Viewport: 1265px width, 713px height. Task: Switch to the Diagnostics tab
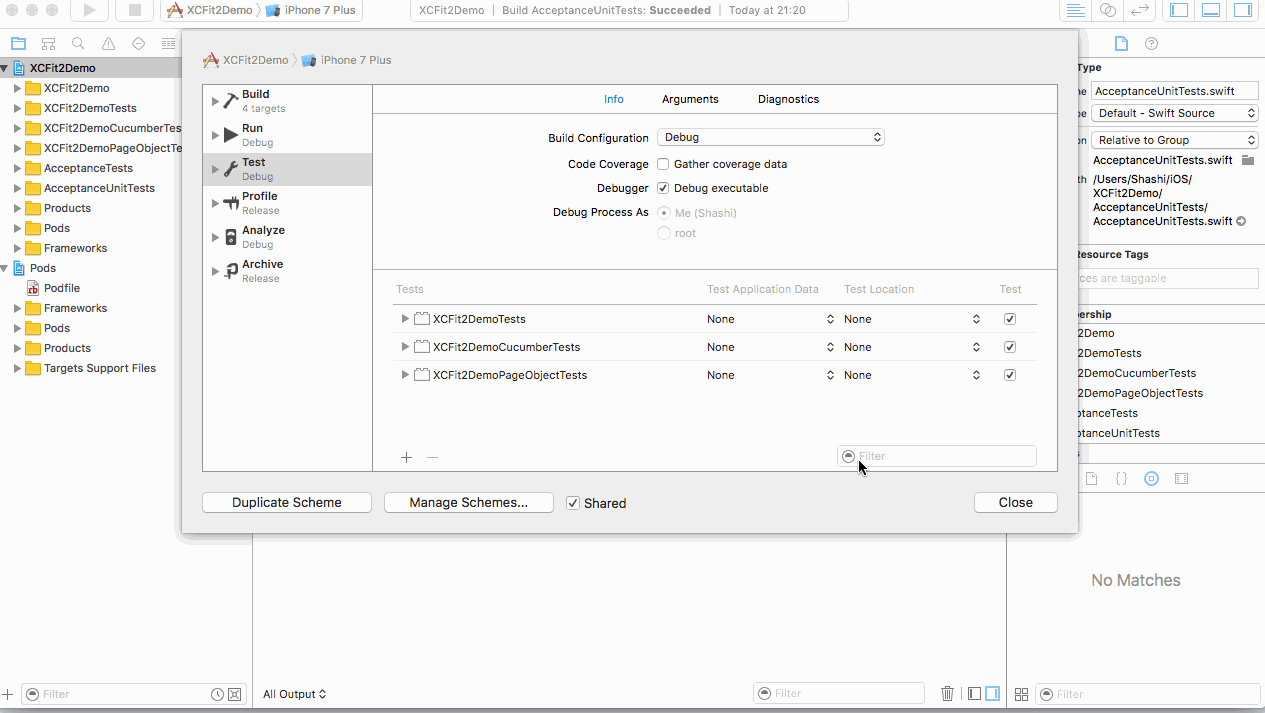pyautogui.click(x=788, y=99)
